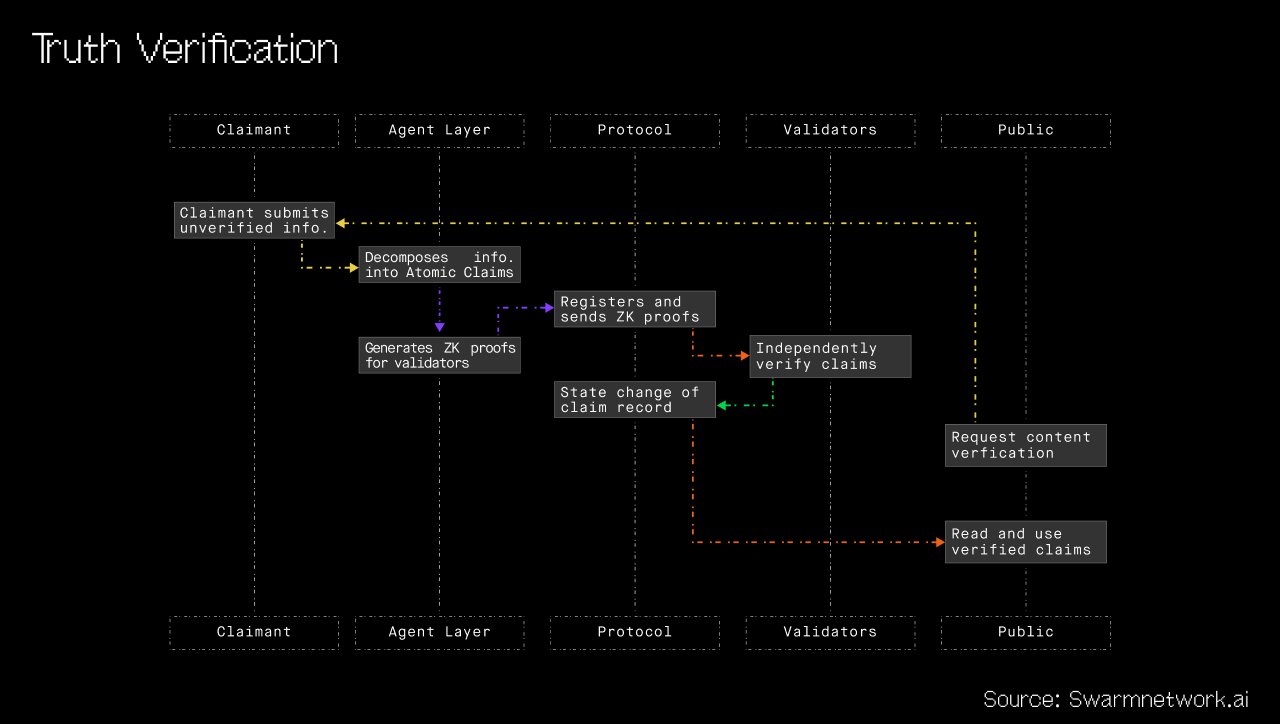Select the 'Read and use verified claims' box

(x=1025, y=542)
